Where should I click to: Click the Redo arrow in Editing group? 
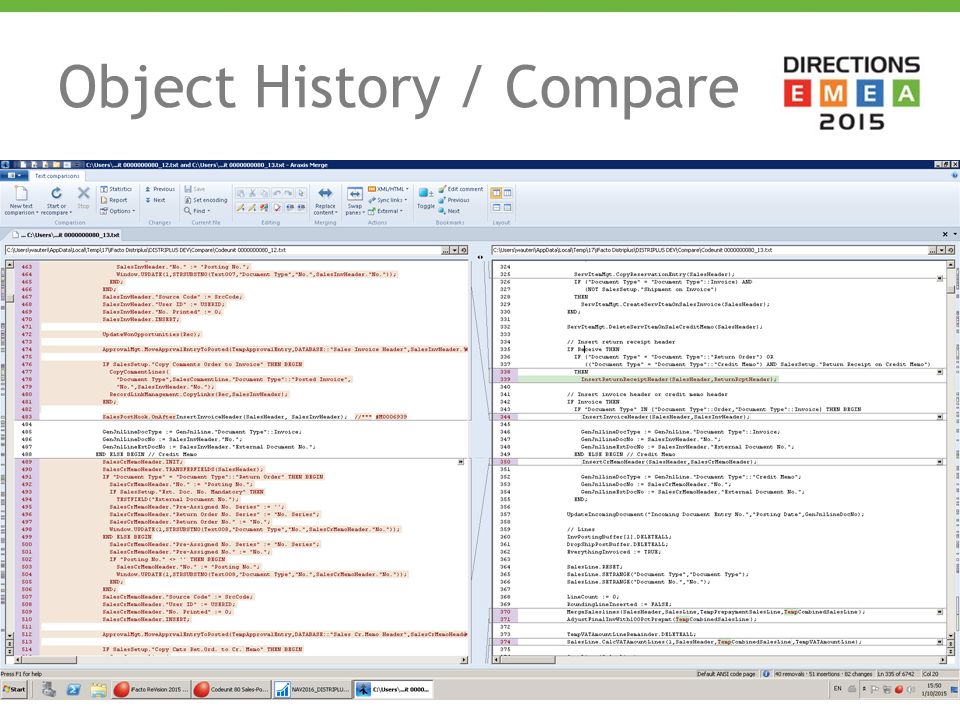pos(288,193)
